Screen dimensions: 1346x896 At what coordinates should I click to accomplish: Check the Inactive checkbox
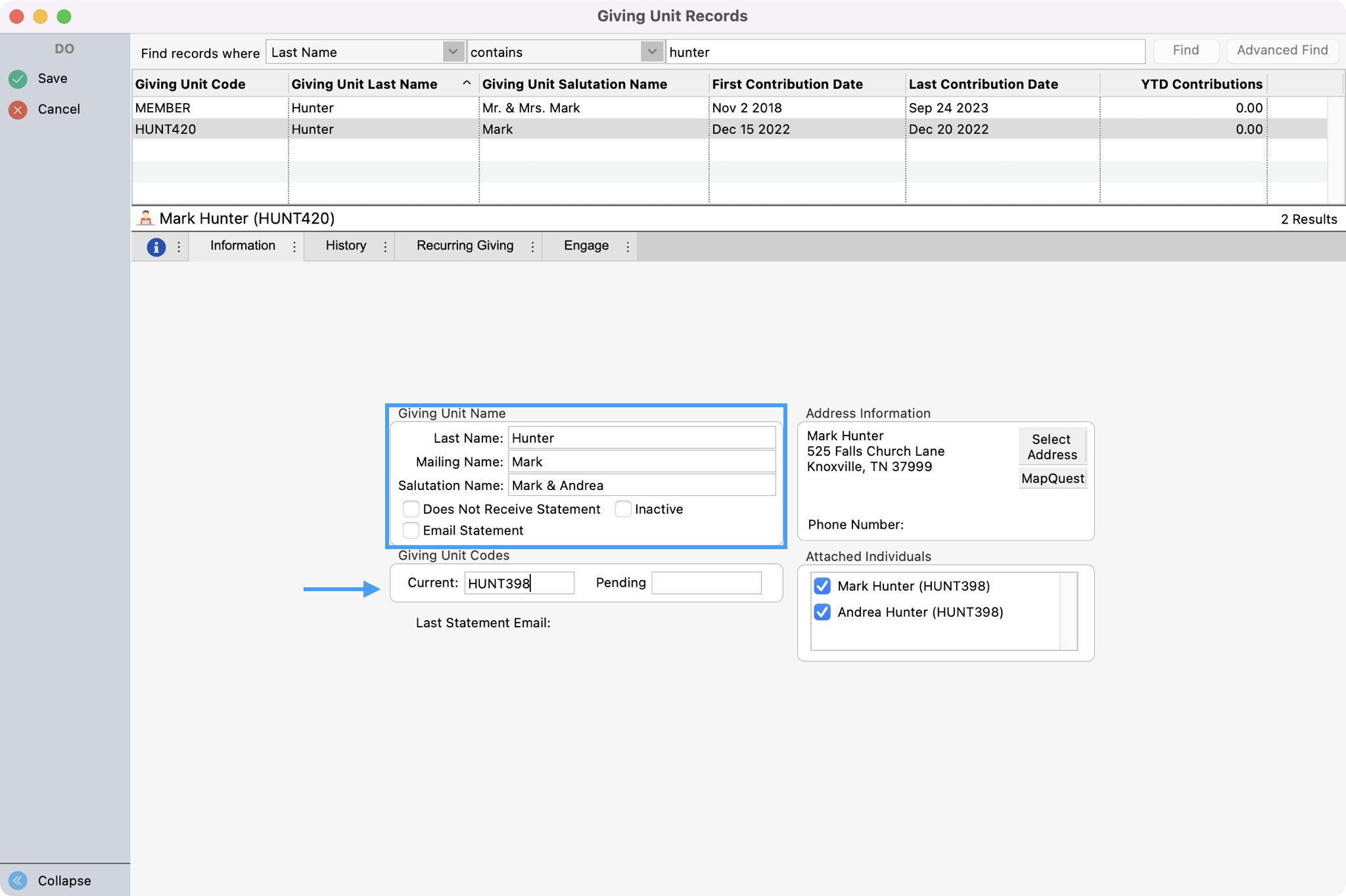coord(623,509)
